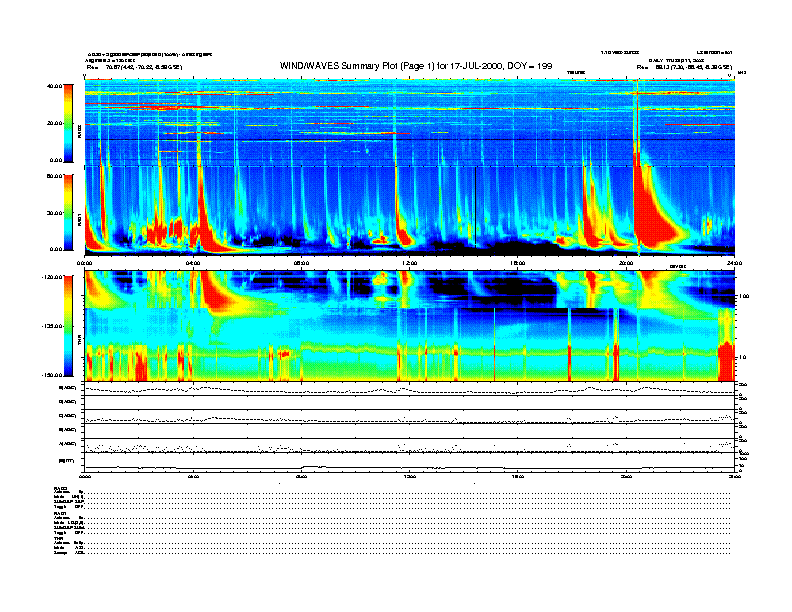Image resolution: width=792 pixels, height=612 pixels.
Task: Click the 08:00 time label below RAD1 spectrogram
Action: coord(301,263)
